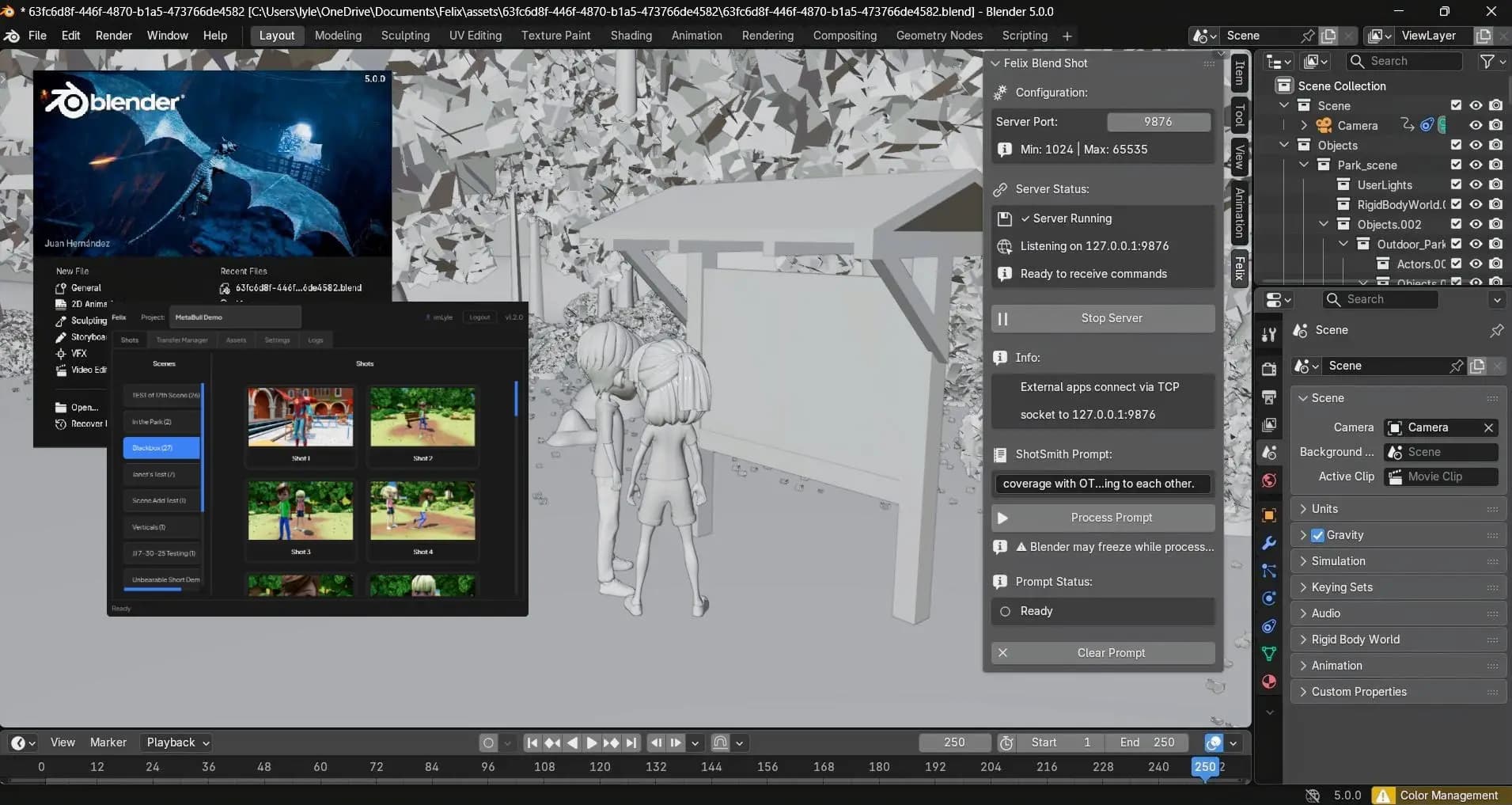Open the Render properties tab icon

[x=1269, y=369]
